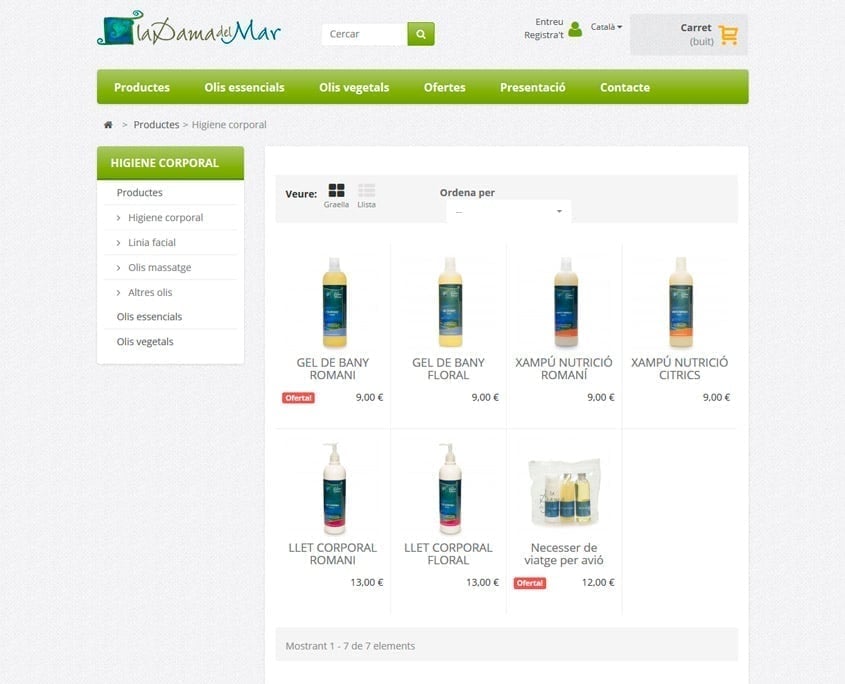
Task: Open the Ordena per sort dropdown
Action: [508, 211]
